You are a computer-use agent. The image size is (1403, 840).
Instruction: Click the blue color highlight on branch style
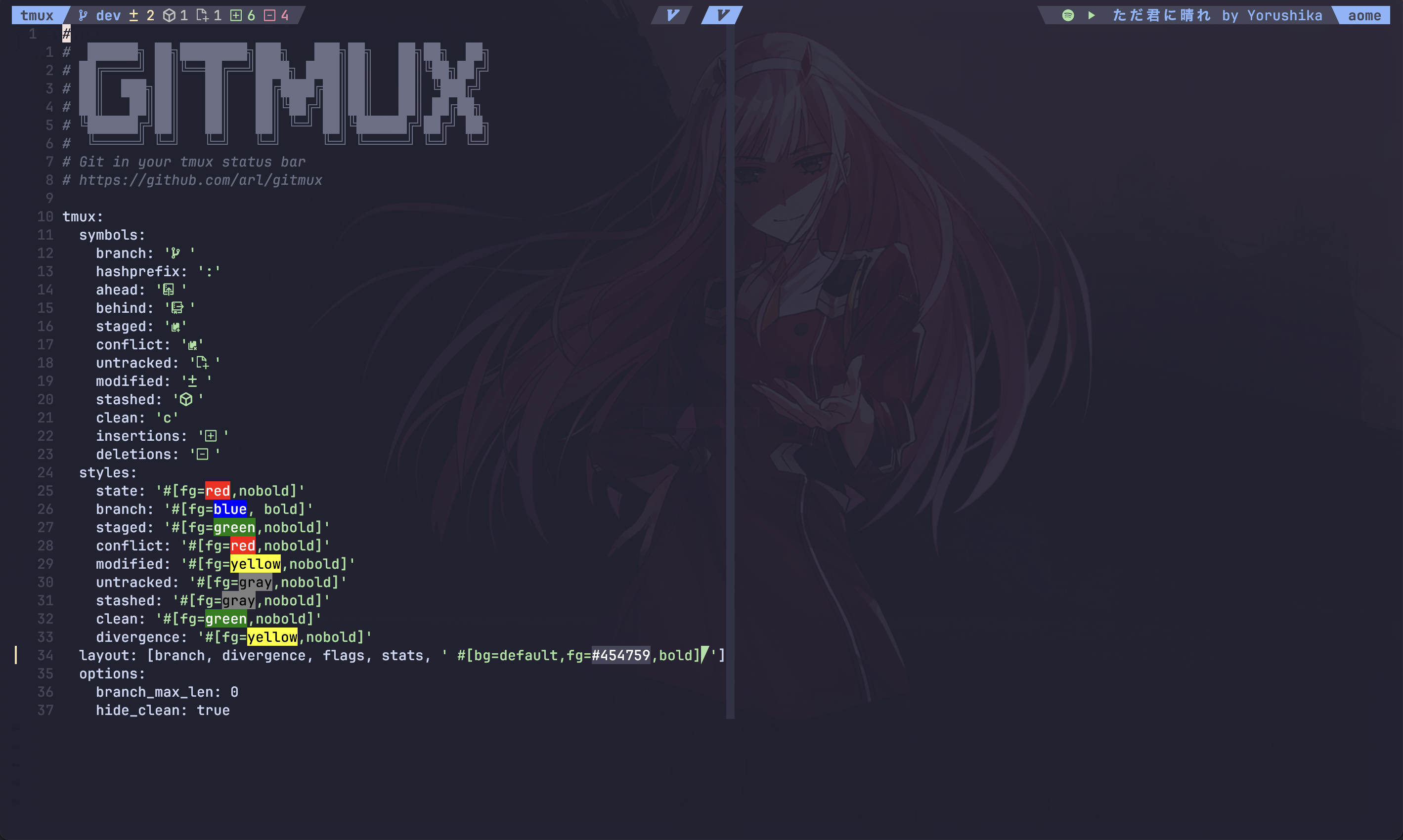[230, 509]
